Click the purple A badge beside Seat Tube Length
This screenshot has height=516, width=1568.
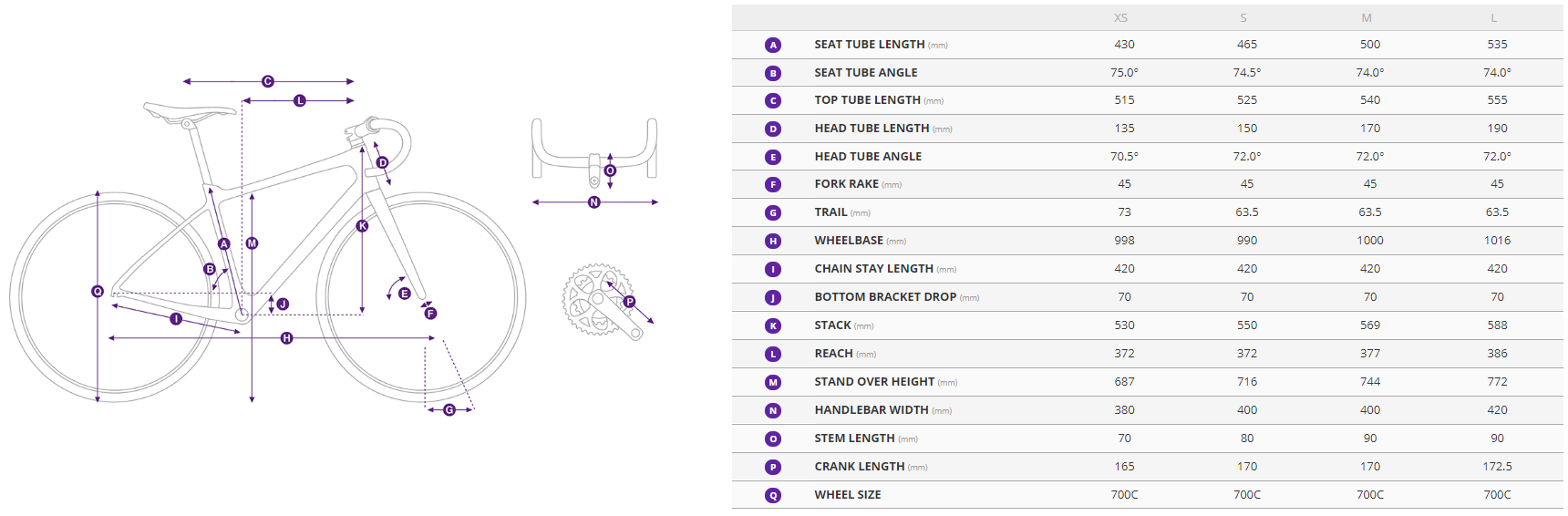click(773, 45)
